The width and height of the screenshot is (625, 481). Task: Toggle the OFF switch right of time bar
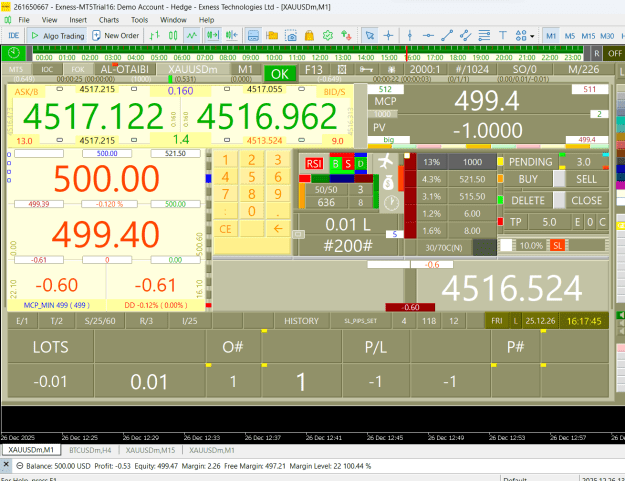click(615, 53)
